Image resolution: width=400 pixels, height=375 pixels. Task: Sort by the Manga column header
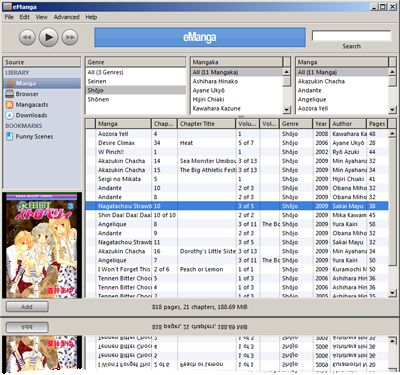[x=123, y=124]
